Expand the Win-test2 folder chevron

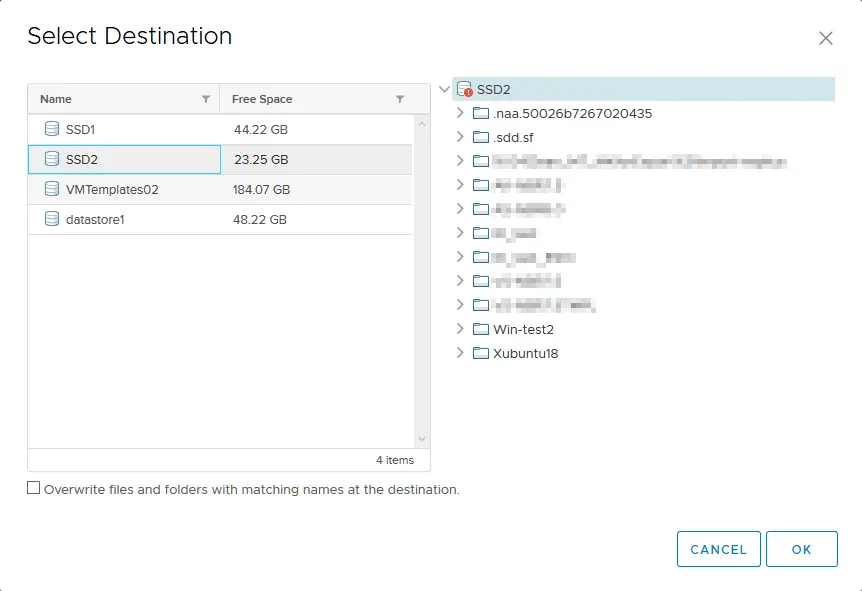click(x=460, y=329)
